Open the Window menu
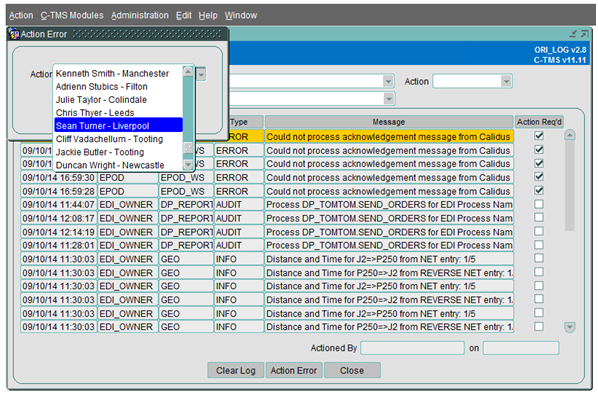Viewport: 598px width, 395px height. coord(241,16)
